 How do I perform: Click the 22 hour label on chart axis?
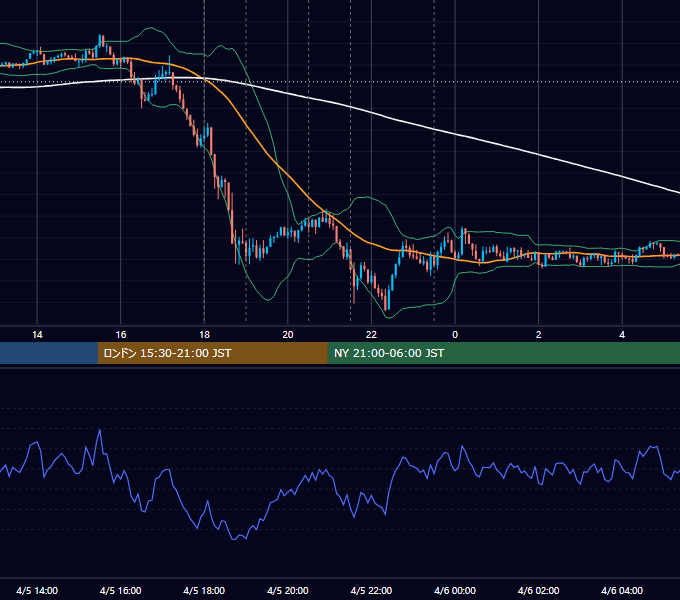(x=371, y=335)
